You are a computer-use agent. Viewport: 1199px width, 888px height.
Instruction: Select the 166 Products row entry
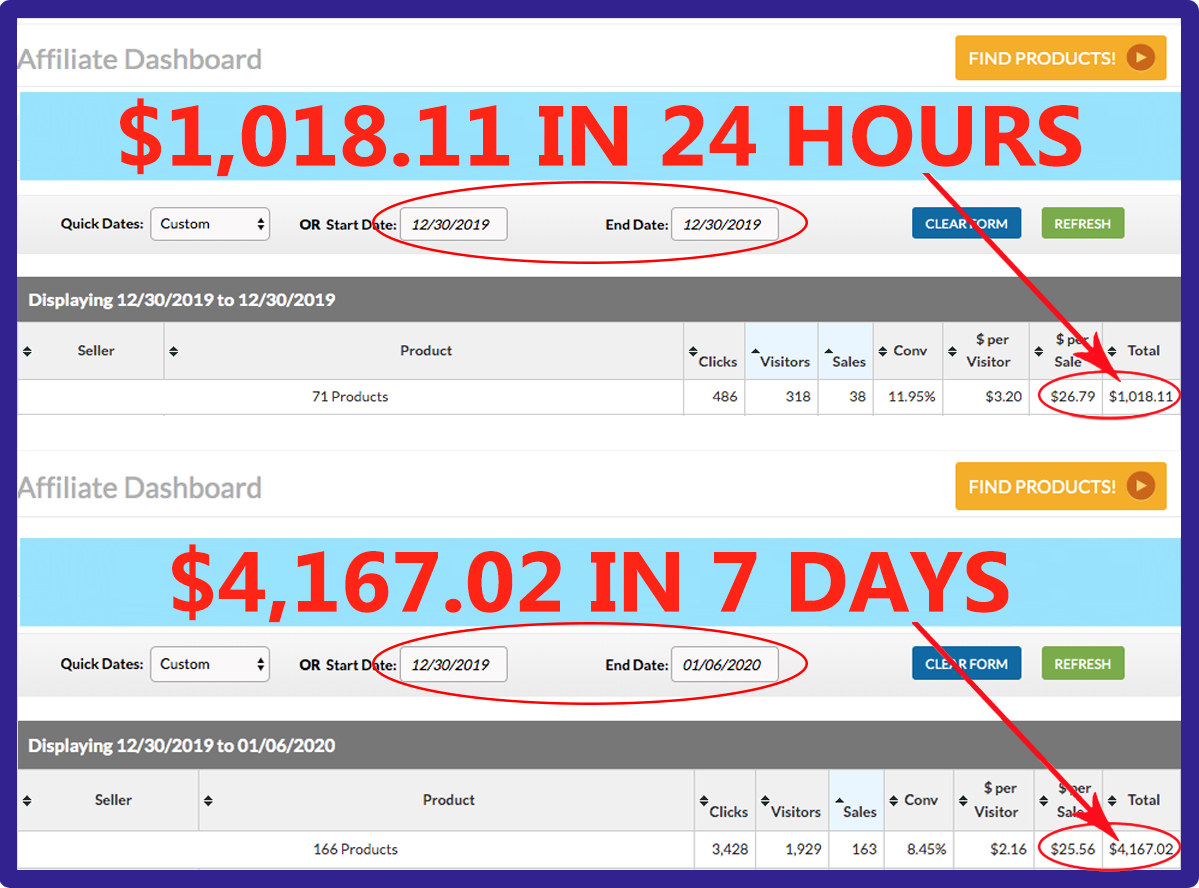click(355, 849)
